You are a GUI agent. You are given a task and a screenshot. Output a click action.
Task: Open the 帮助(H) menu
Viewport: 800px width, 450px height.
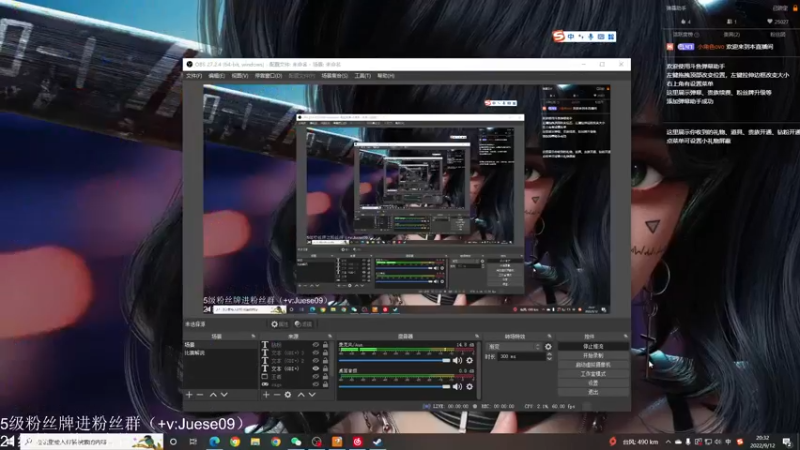386,76
